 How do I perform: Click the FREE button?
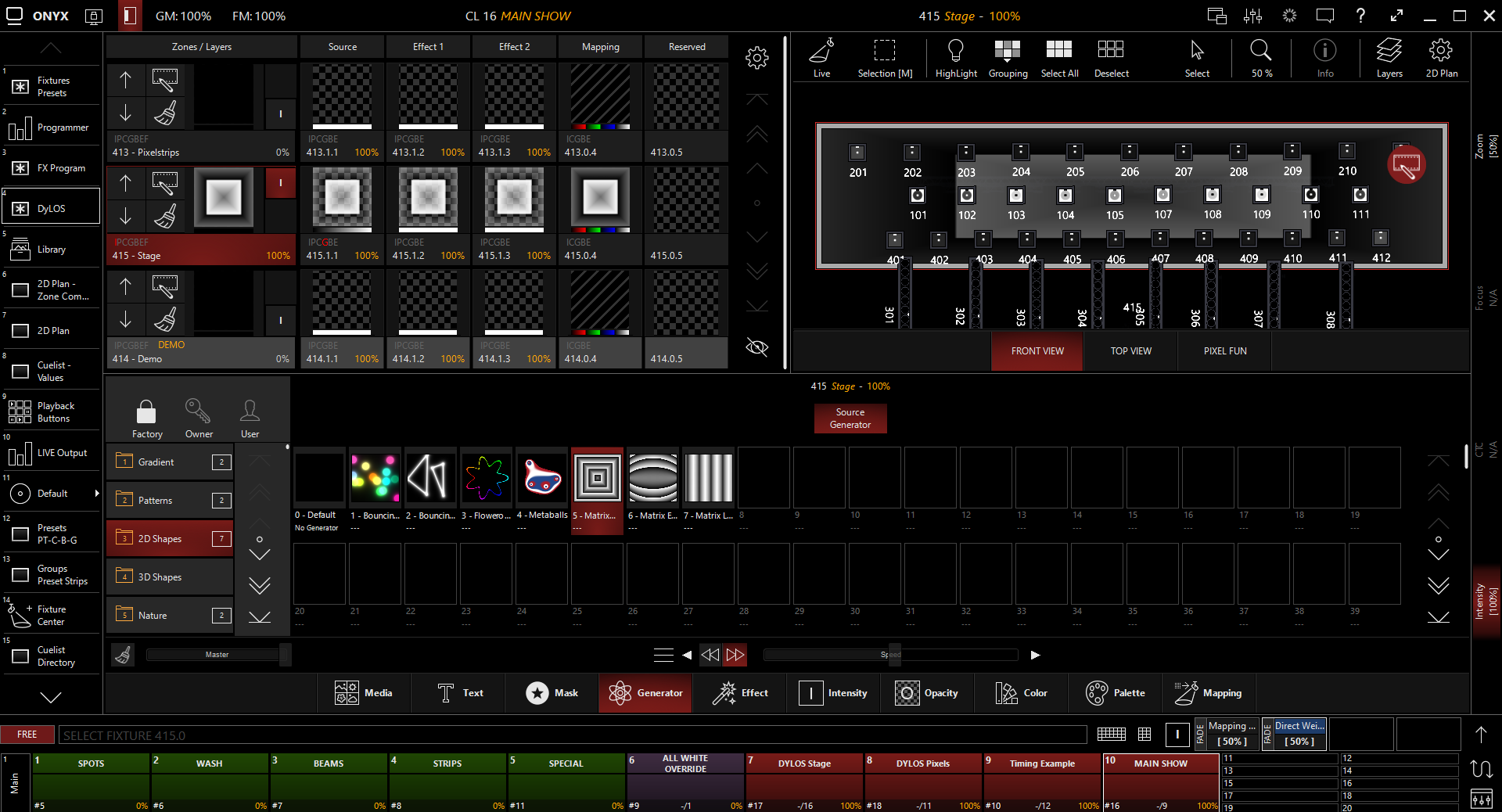(x=27, y=735)
